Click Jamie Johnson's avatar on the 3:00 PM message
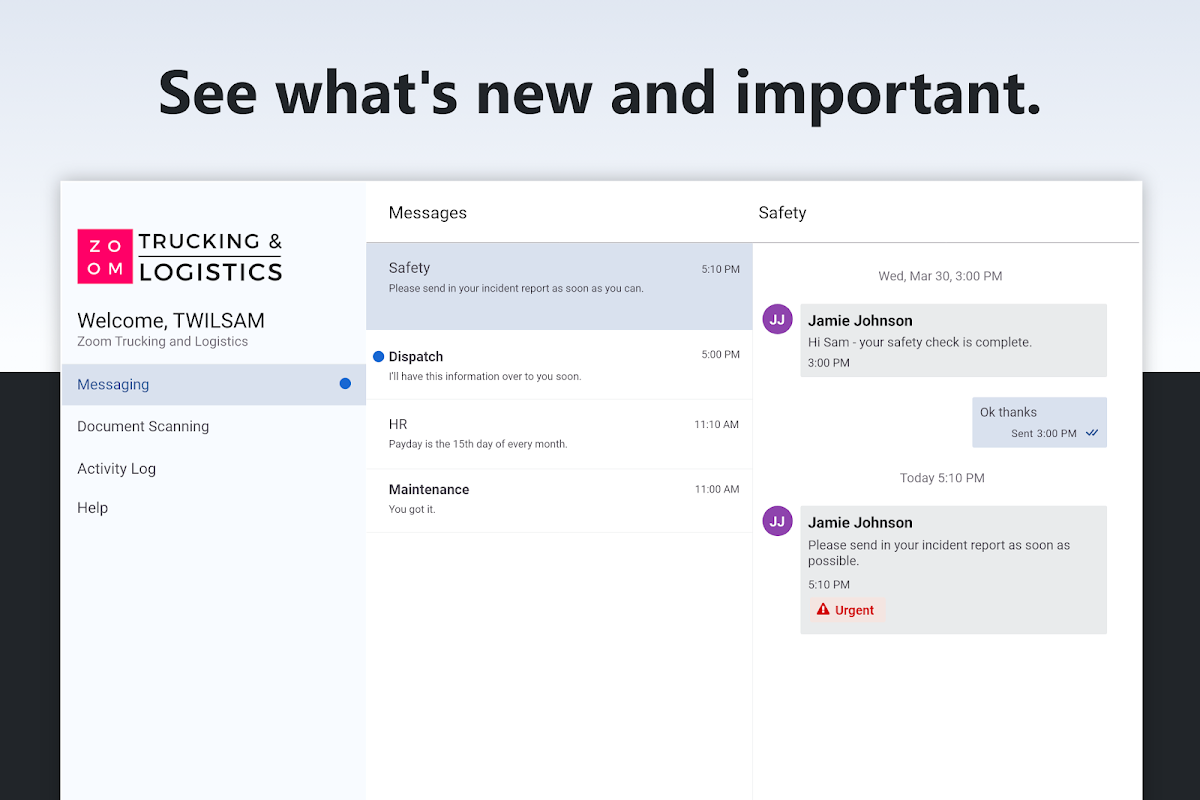The width and height of the screenshot is (1200, 800). click(x=778, y=319)
